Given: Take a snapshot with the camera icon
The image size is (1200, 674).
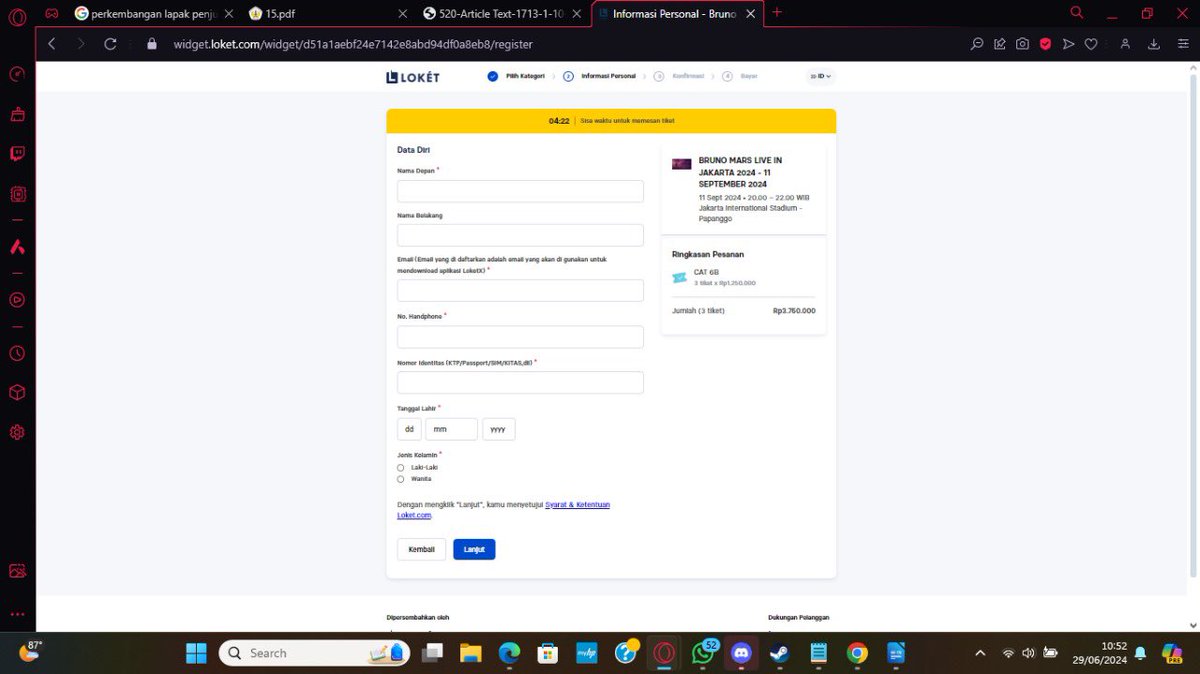Looking at the screenshot, I should tap(1022, 44).
